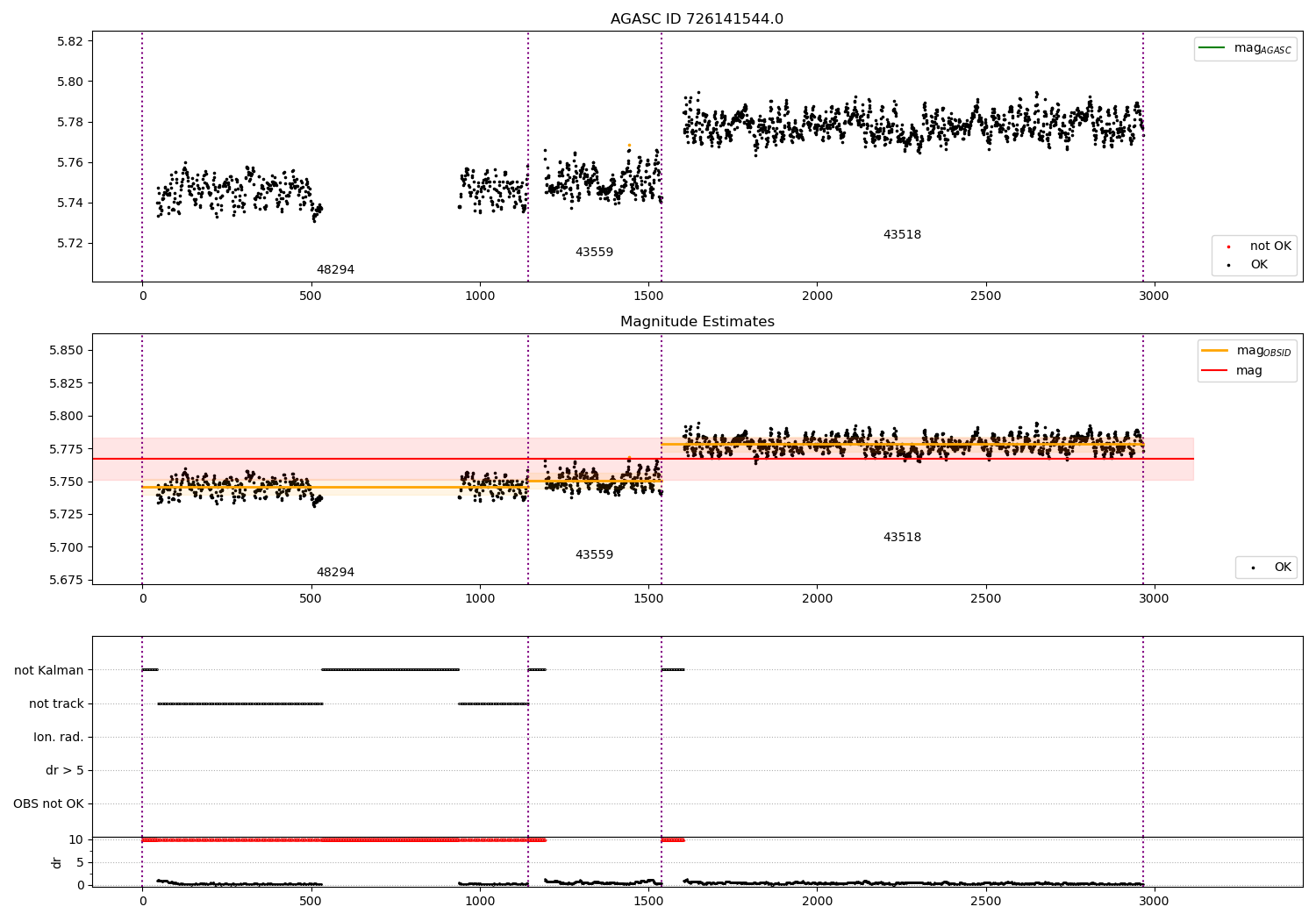1316x921 pixels.
Task: Click the 5.750 y-axis tick label
Action: tap(66, 482)
